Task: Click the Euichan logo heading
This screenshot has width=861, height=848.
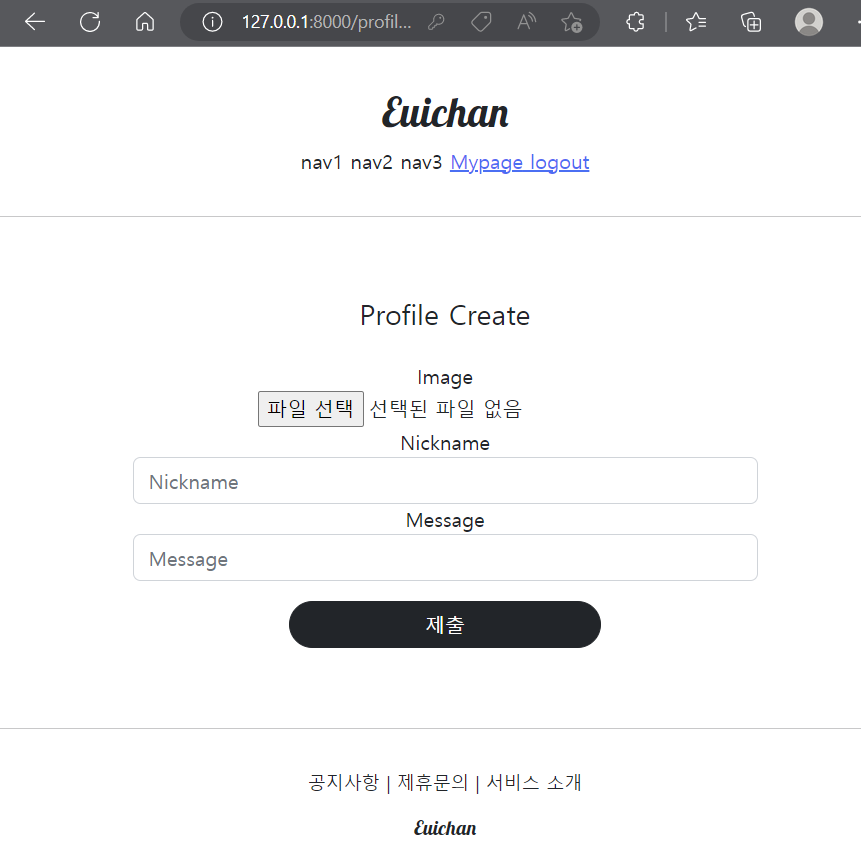Action: (444, 113)
